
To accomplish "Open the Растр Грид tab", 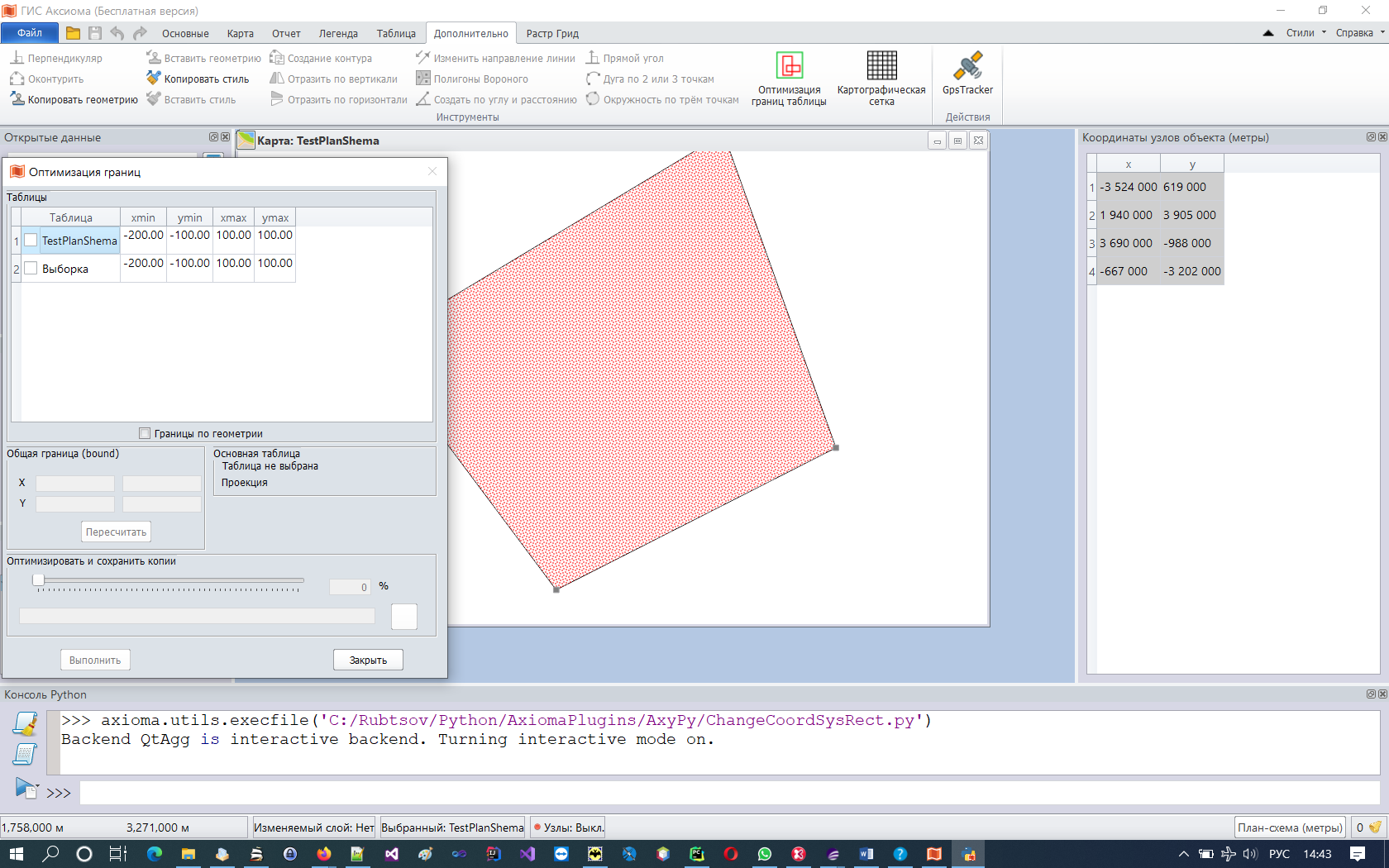I will (x=552, y=34).
